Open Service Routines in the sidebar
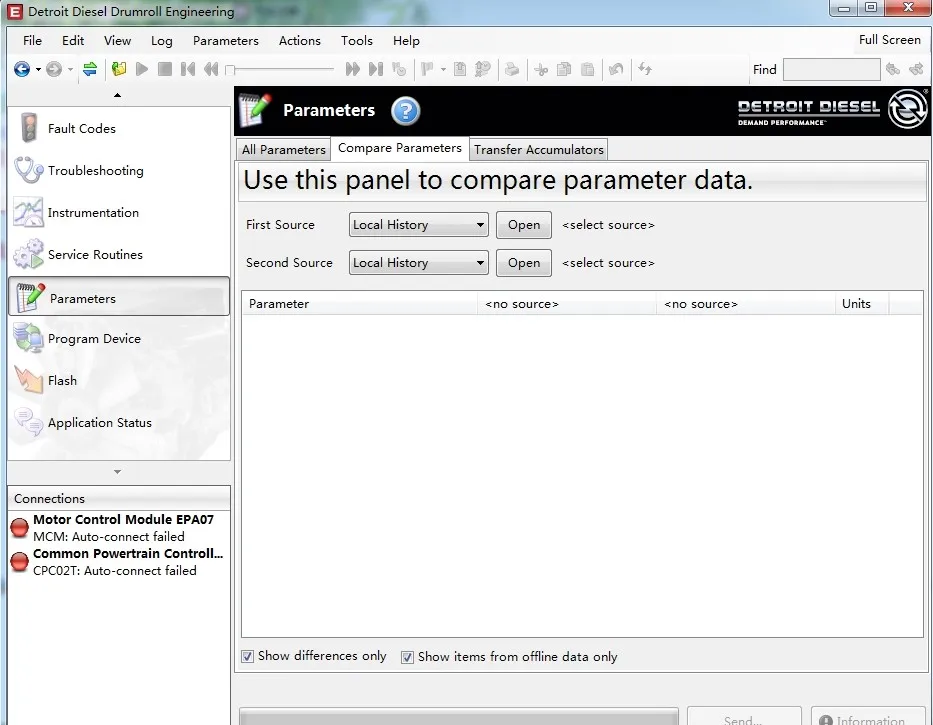This screenshot has width=933, height=725. click(x=119, y=255)
